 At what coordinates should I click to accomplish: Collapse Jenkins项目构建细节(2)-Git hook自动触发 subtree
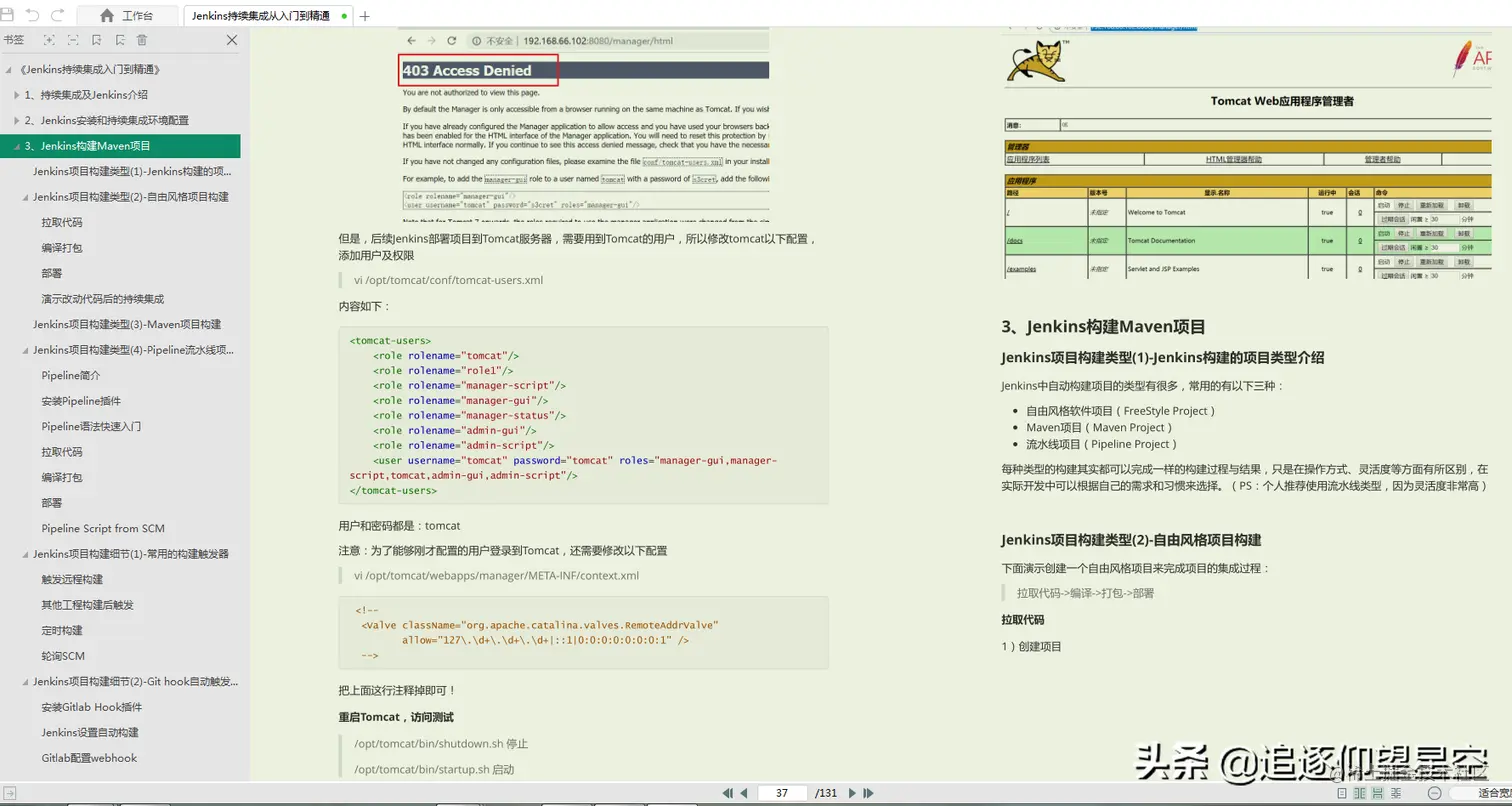[24, 682]
